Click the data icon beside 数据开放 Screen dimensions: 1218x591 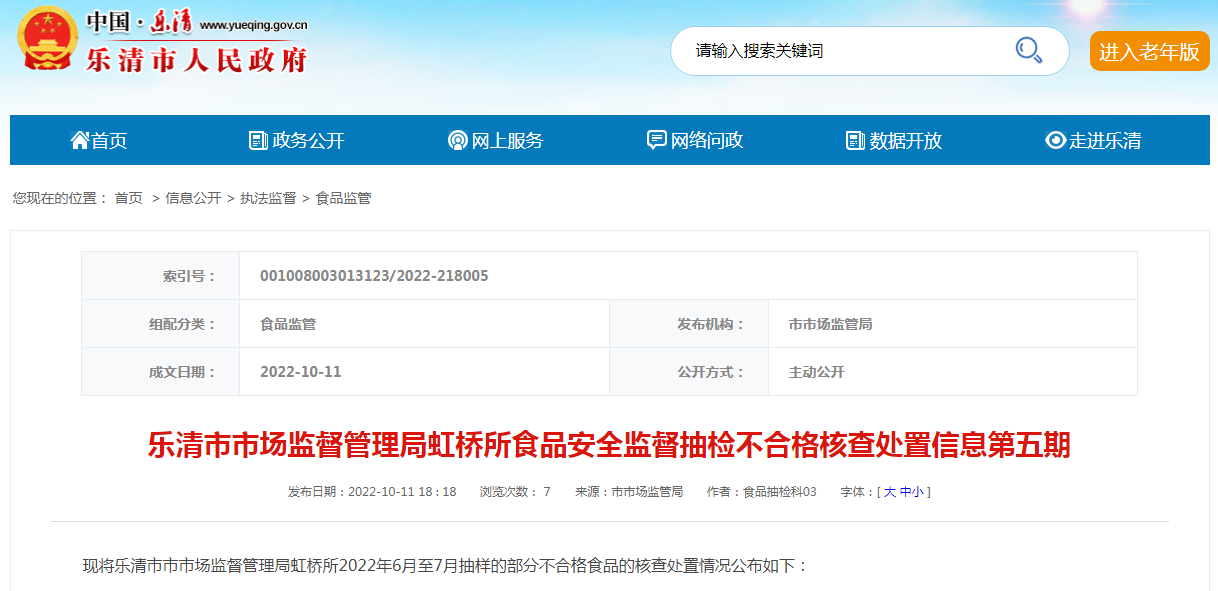(855, 140)
